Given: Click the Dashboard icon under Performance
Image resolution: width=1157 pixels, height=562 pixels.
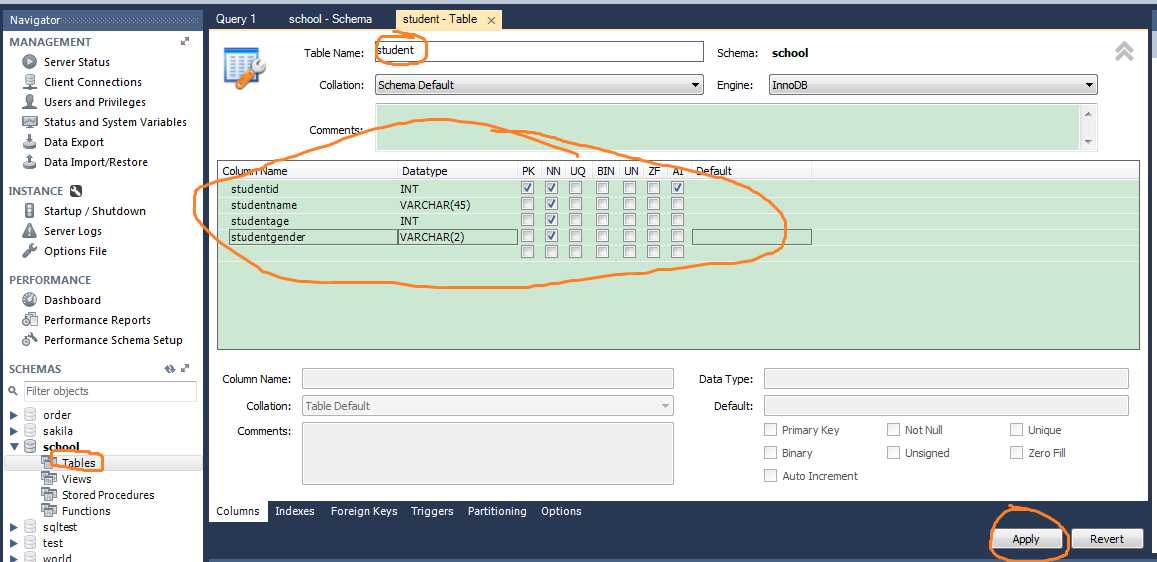Looking at the screenshot, I should [30, 299].
